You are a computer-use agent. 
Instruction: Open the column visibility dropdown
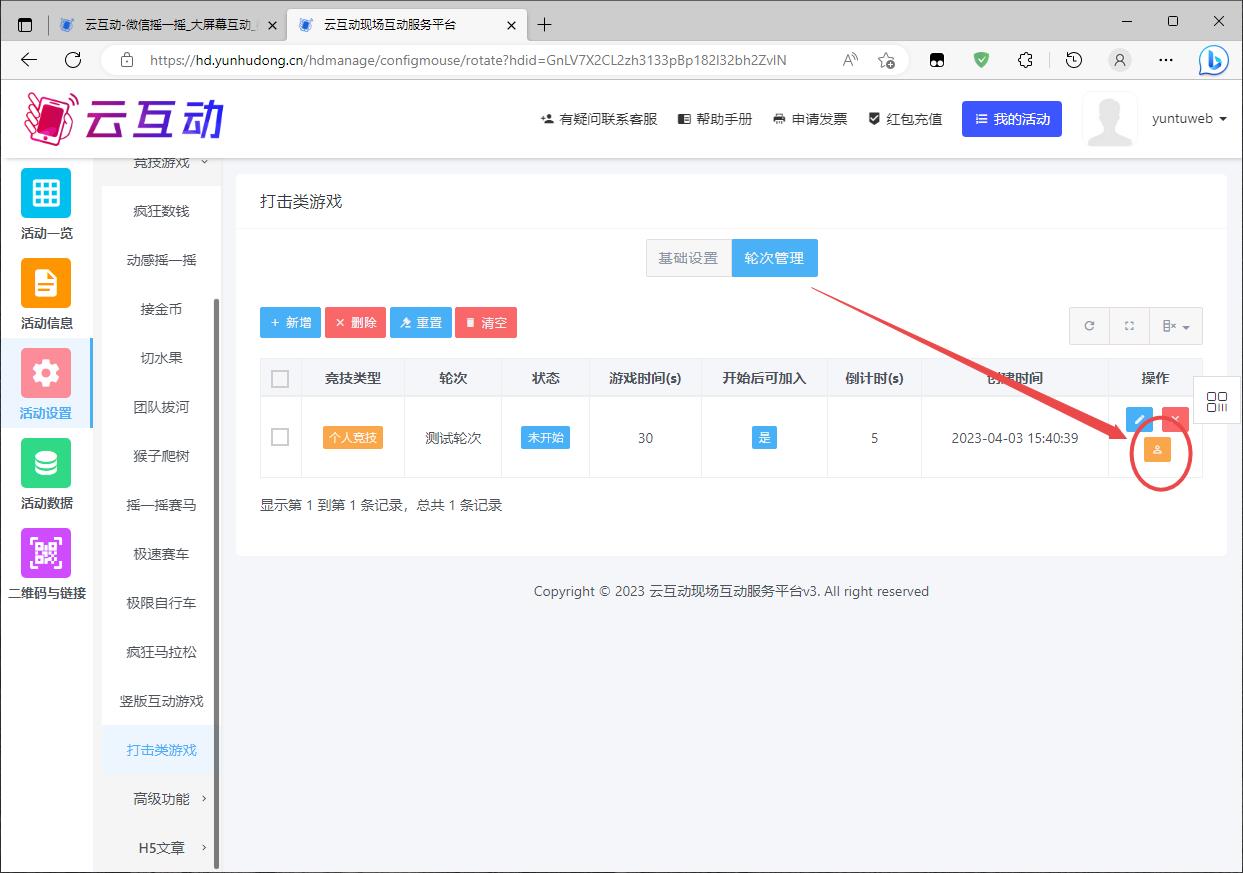pyautogui.click(x=1176, y=326)
